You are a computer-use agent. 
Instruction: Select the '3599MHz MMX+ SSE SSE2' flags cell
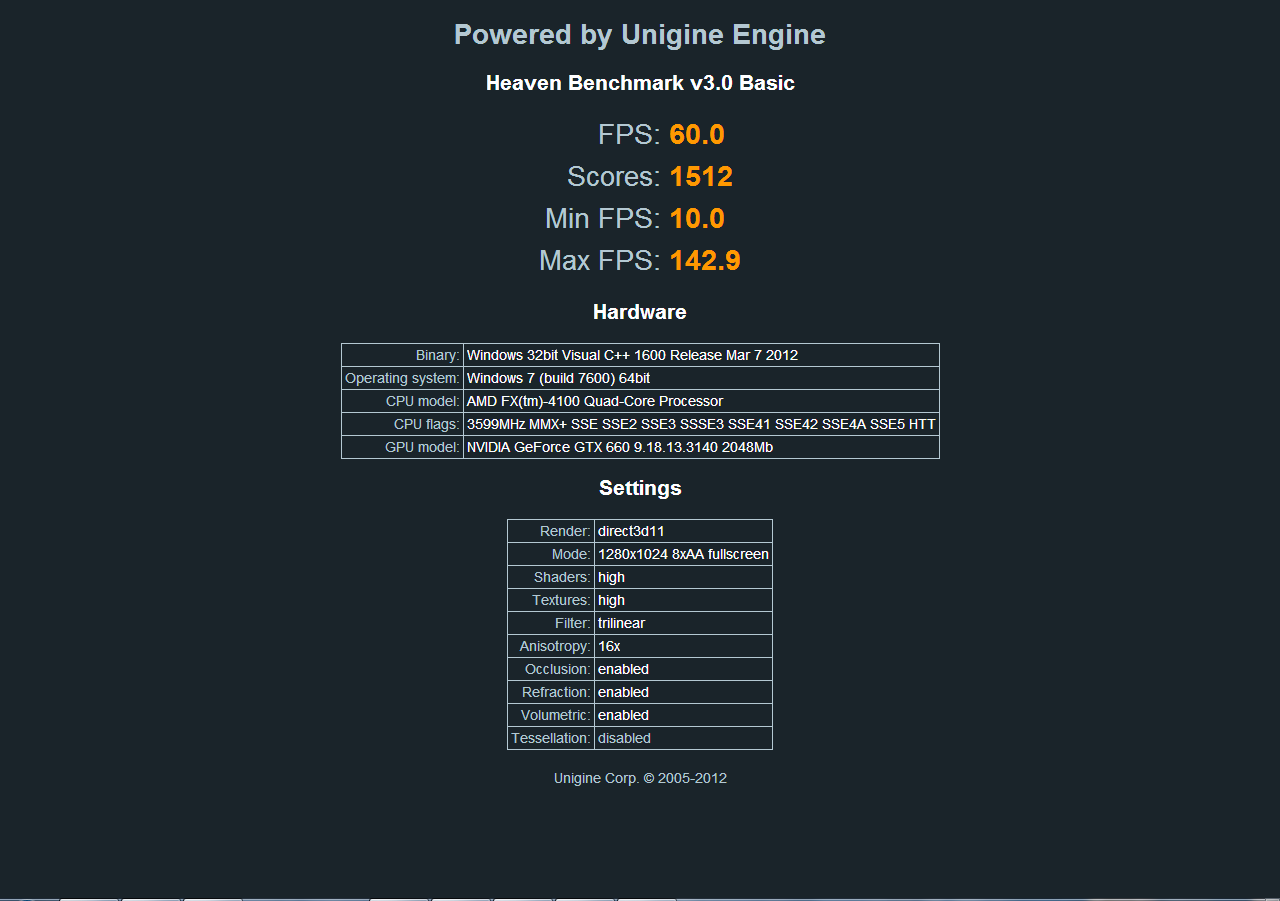[701, 424]
